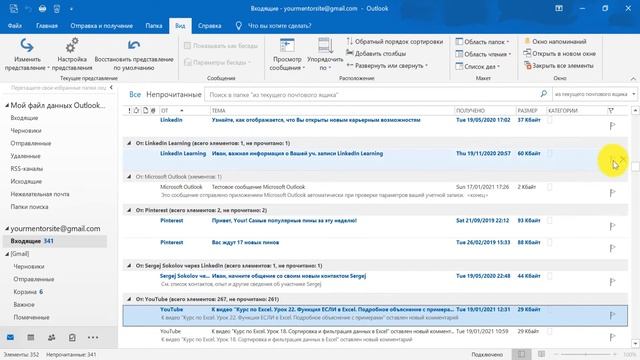Click the Undo icon in title bar
The width and height of the screenshot is (640, 360).
(28, 9)
